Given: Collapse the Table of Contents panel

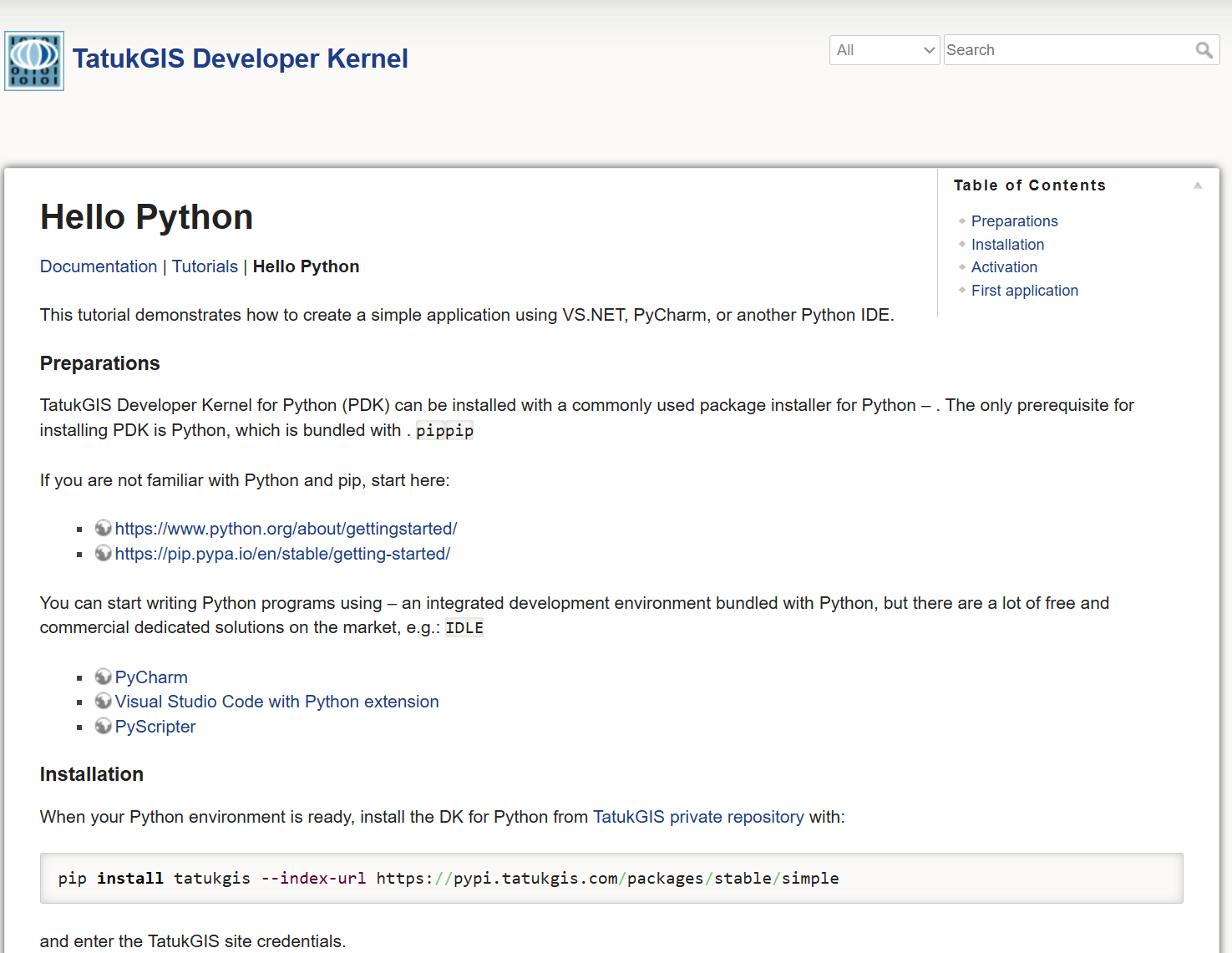Looking at the screenshot, I should click(1198, 185).
